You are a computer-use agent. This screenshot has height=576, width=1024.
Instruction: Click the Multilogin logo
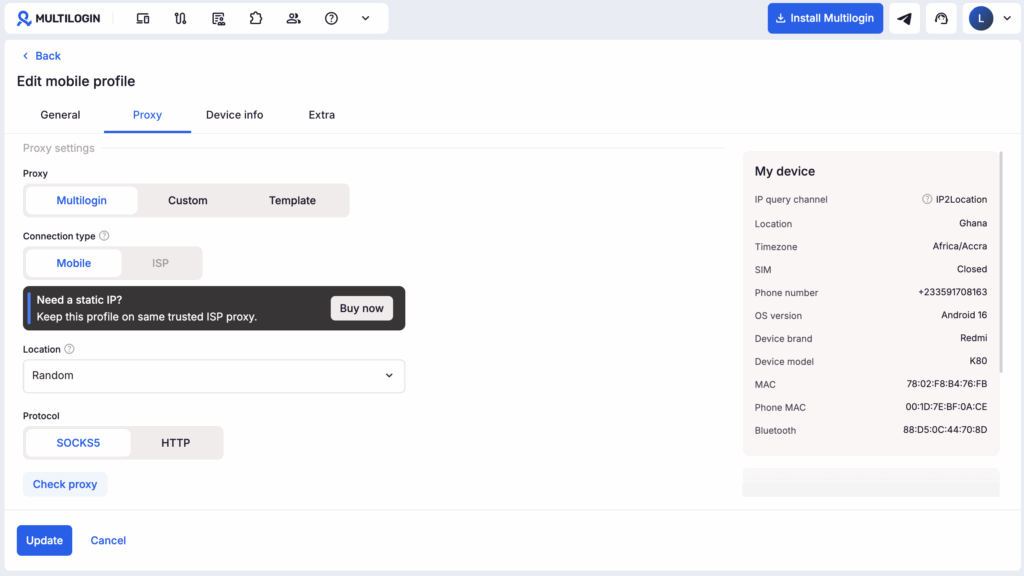(58, 18)
